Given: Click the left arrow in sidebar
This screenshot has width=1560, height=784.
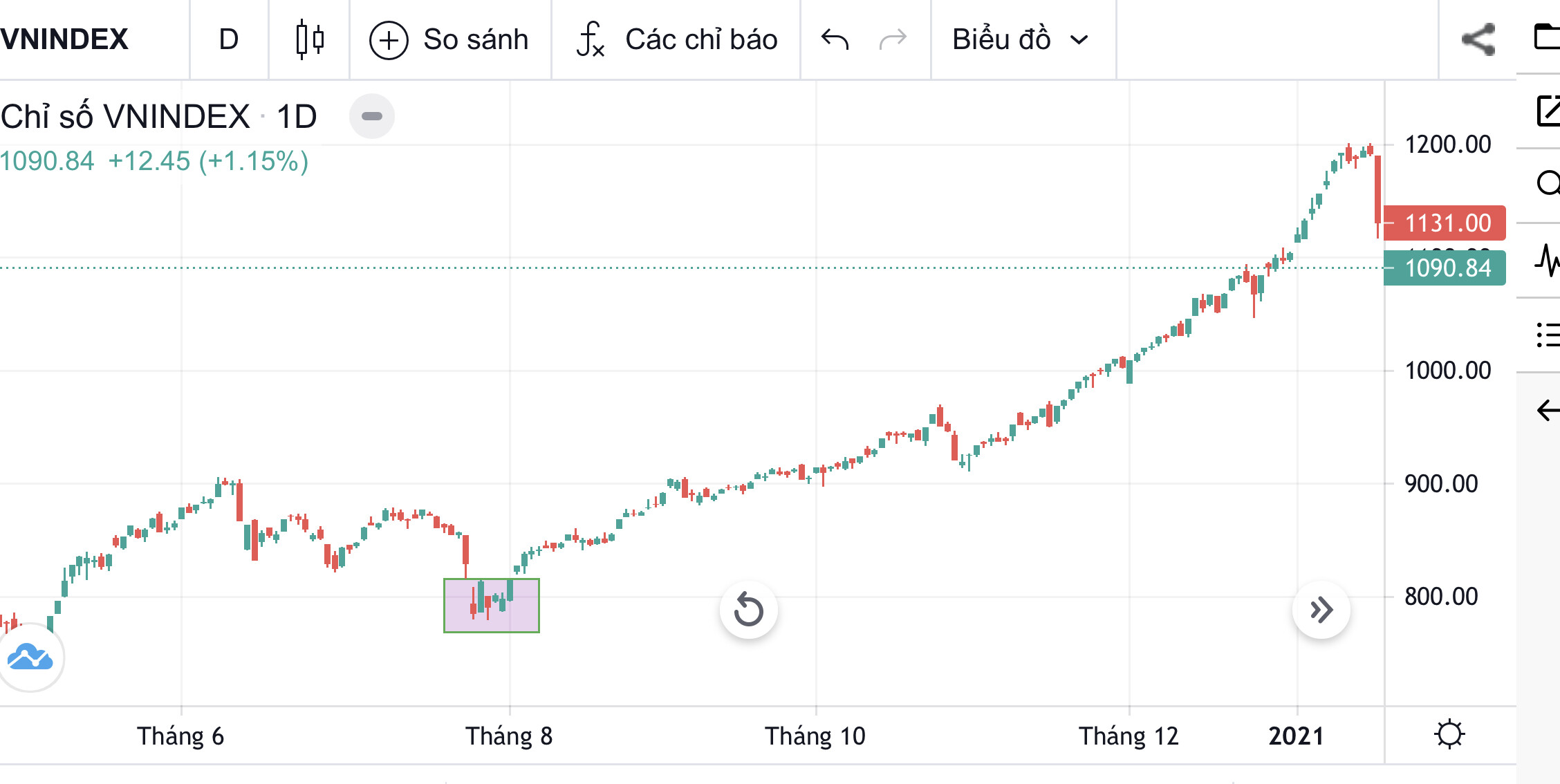Looking at the screenshot, I should 1548,410.
